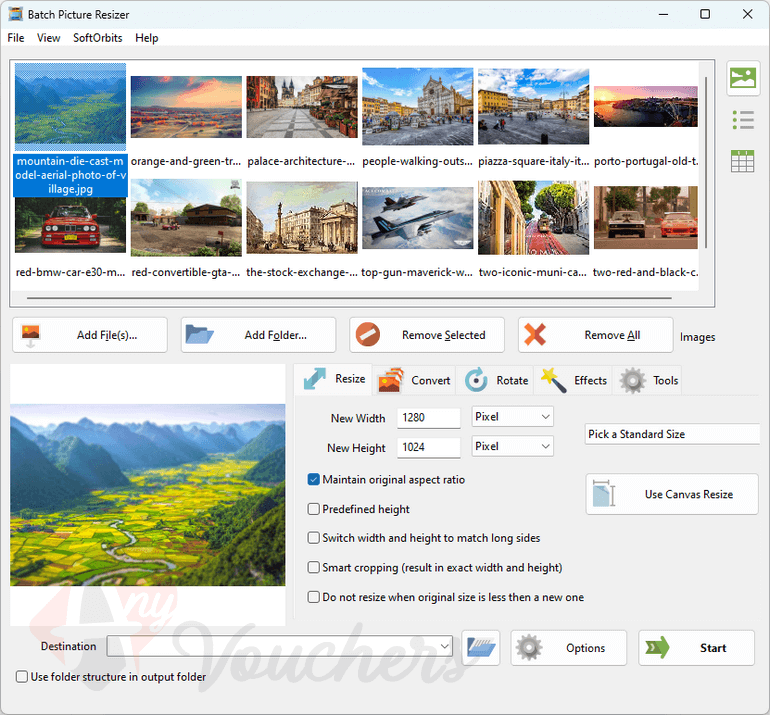Expand the Destination path dropdown
Image resolution: width=770 pixels, height=715 pixels.
click(x=445, y=647)
